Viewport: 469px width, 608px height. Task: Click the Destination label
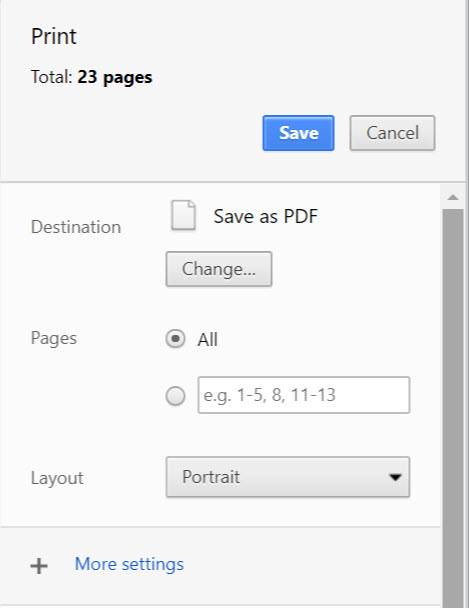[76, 227]
